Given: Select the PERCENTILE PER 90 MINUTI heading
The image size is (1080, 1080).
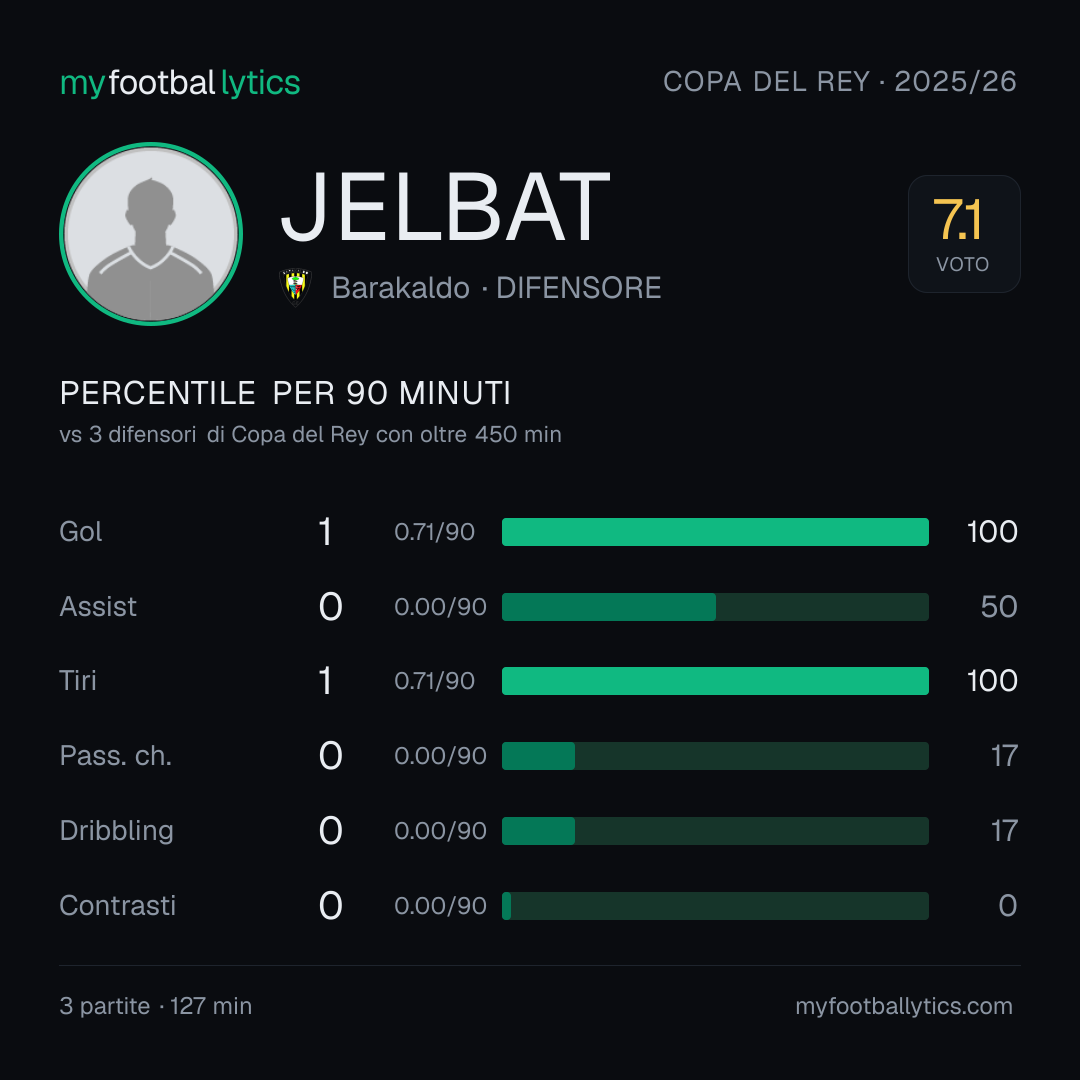Looking at the screenshot, I should tap(285, 393).
